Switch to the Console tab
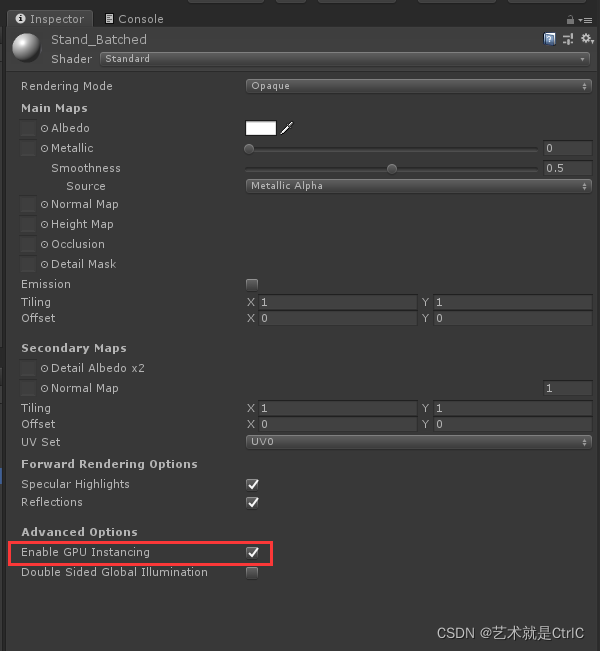600x651 pixels. (x=134, y=19)
